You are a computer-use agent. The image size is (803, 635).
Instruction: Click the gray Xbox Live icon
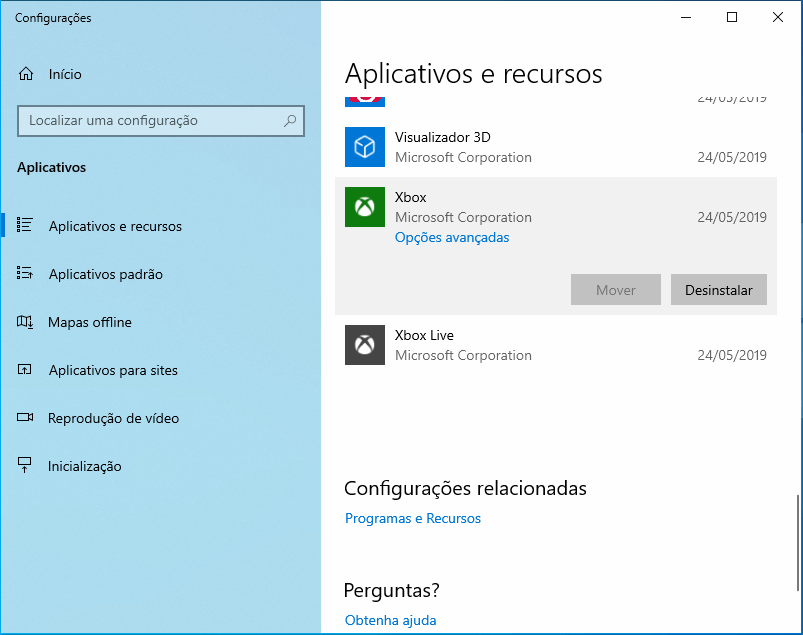pyautogui.click(x=365, y=345)
